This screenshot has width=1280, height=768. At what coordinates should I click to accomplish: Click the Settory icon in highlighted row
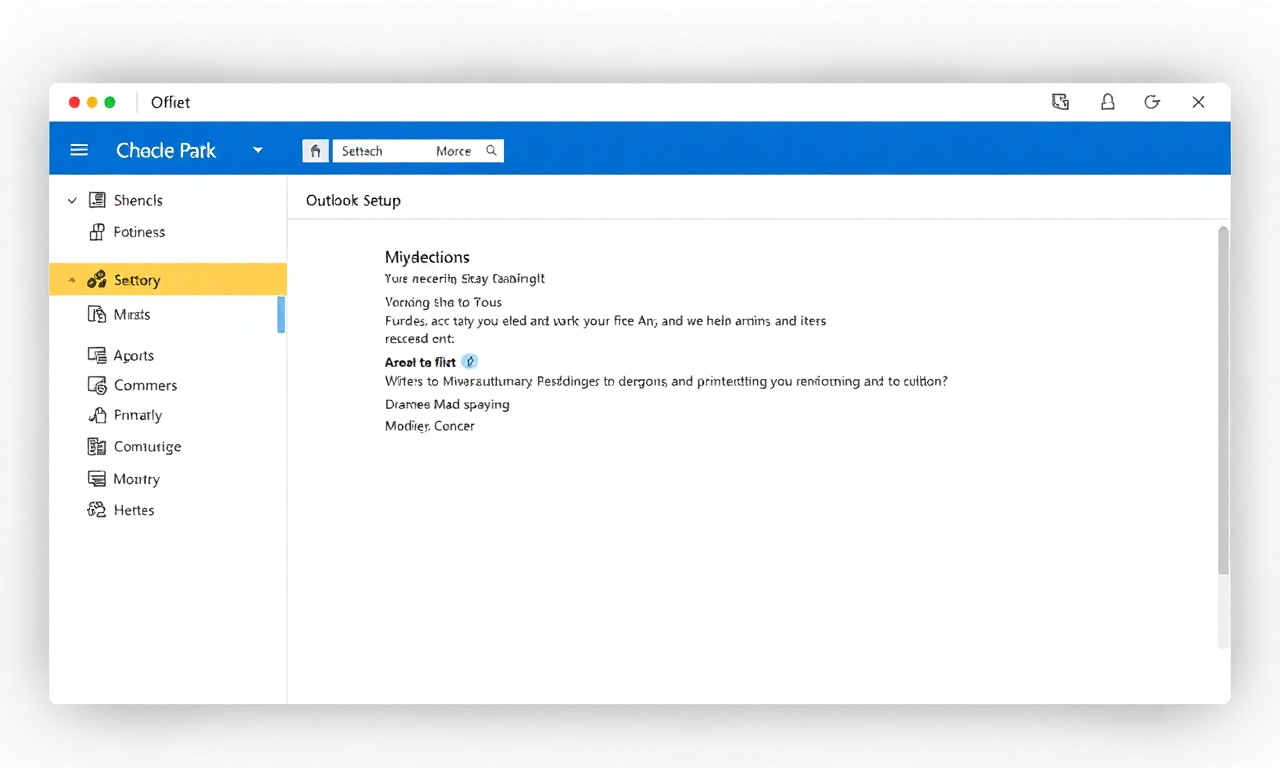(97, 280)
